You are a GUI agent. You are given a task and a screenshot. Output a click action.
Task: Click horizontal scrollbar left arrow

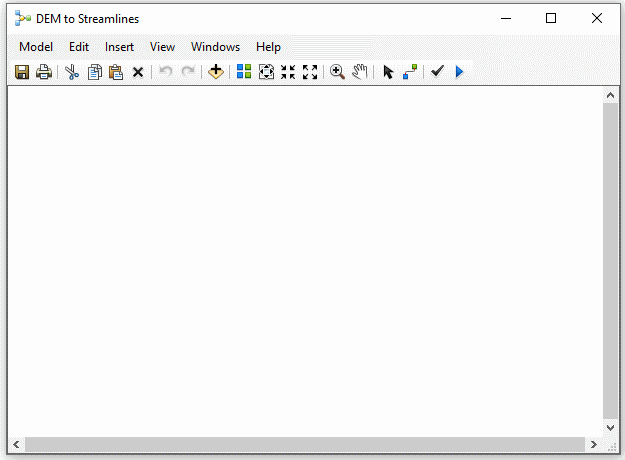(16, 444)
